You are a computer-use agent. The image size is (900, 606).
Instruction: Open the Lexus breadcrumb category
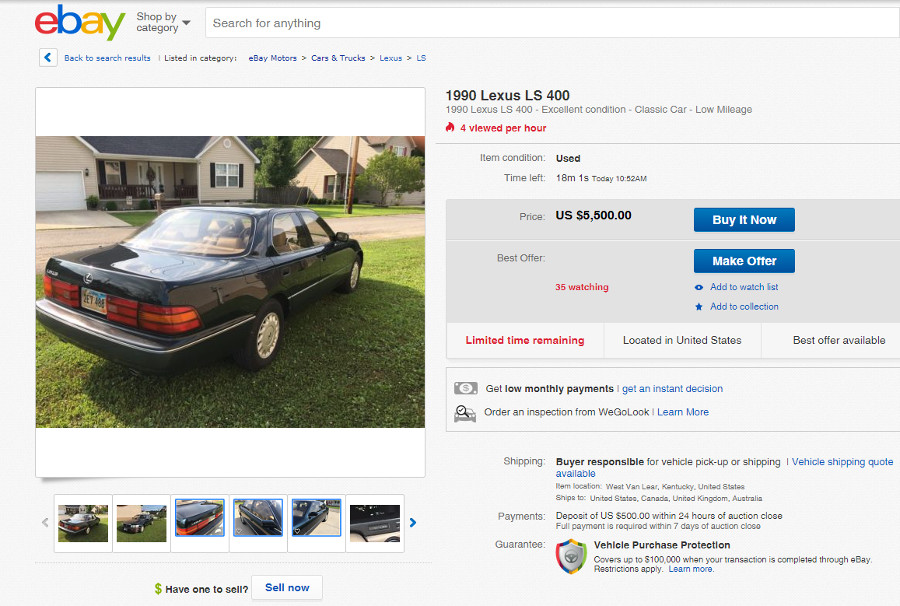point(390,58)
